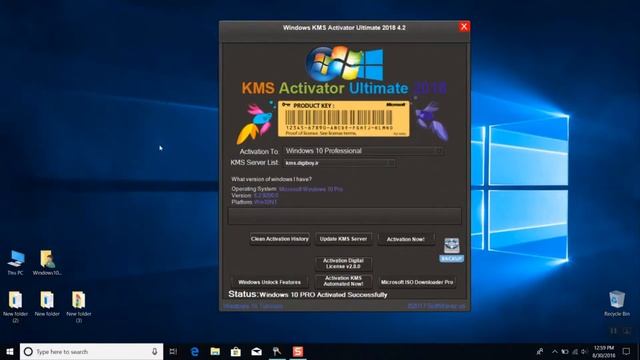
Task: Click the network icon in system tray
Action: 575,351
